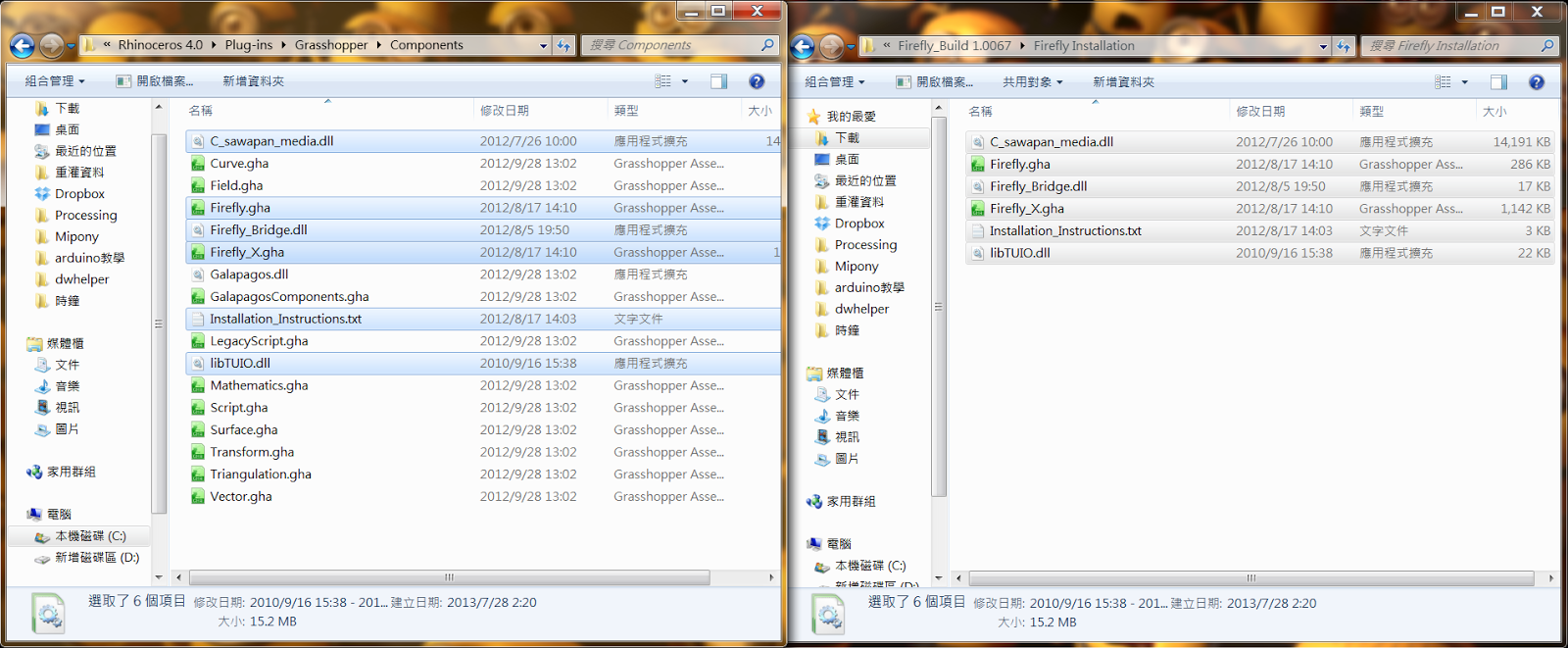The image size is (1568, 648).
Task: Select Script.gha file
Action: 482,408
